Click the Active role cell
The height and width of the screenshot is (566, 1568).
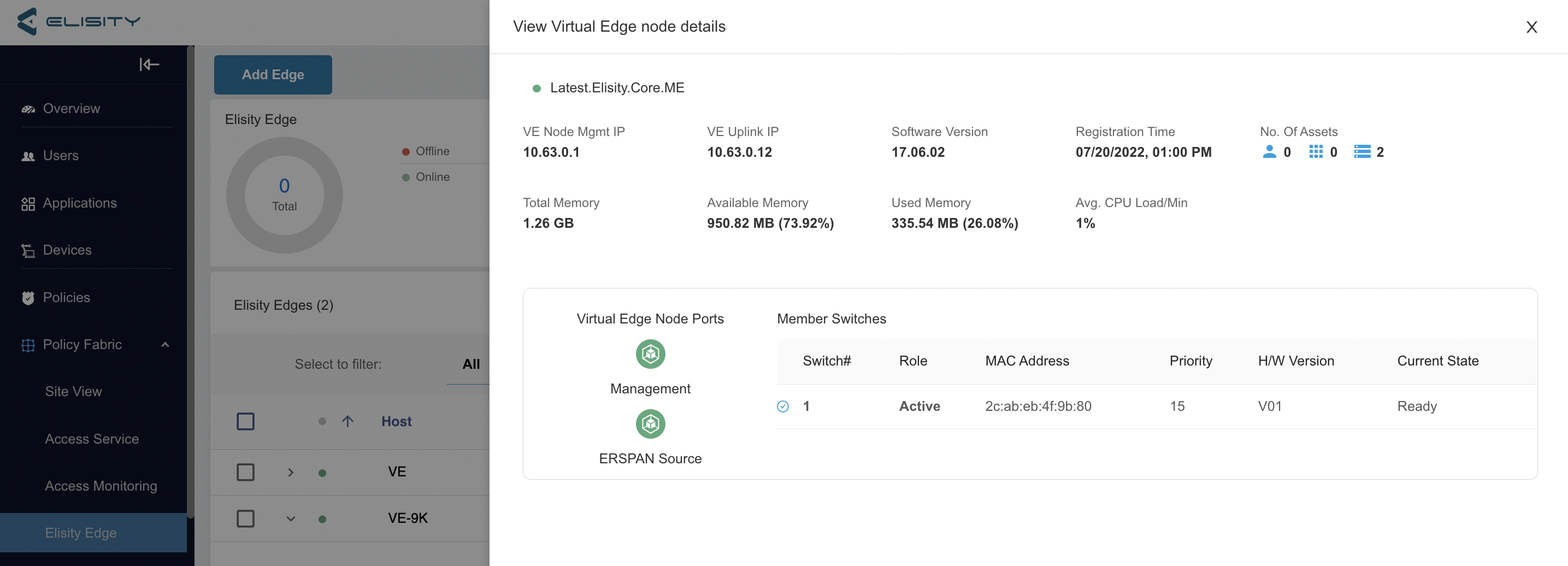[x=919, y=406]
